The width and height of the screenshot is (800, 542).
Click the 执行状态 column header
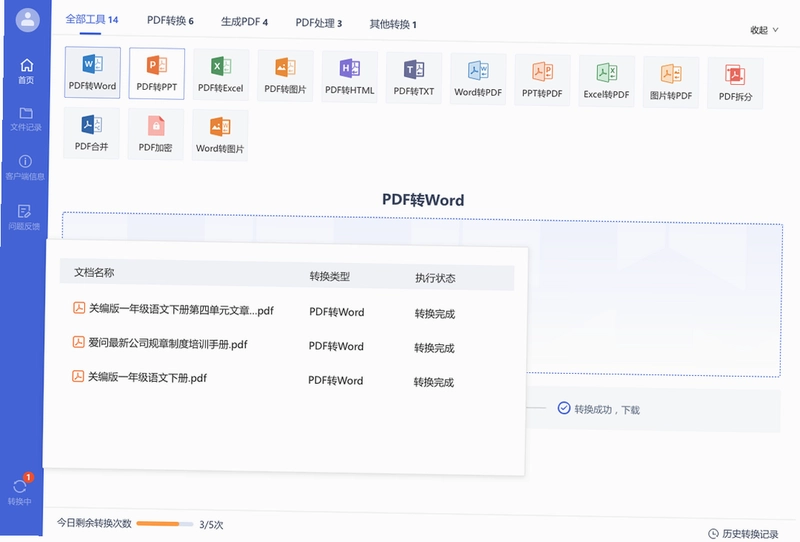(x=435, y=278)
